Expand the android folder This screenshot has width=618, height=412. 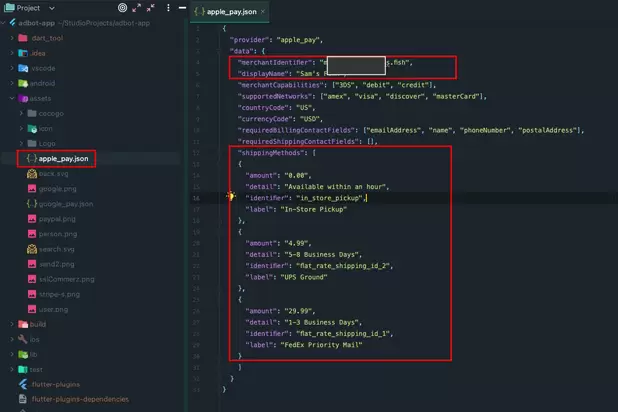tap(12, 83)
